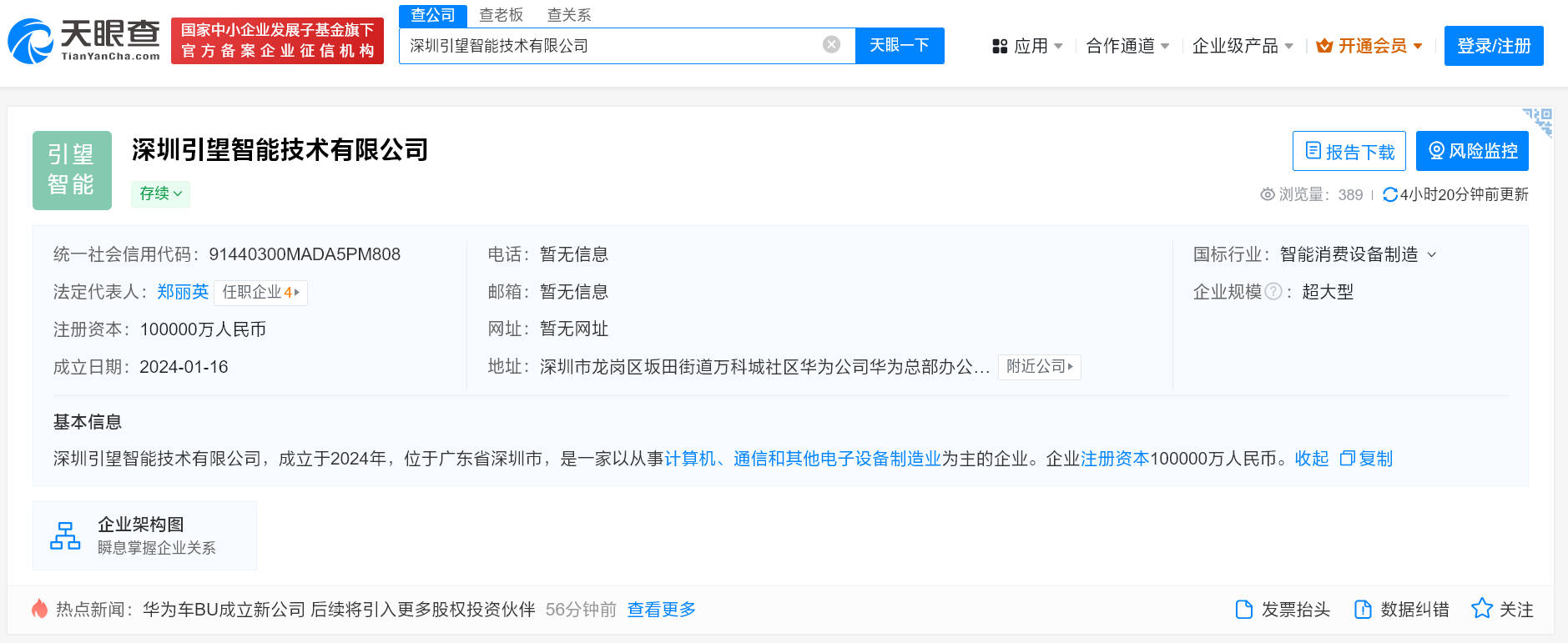
Task: Click the 登录/注册 button
Action: click(1494, 46)
